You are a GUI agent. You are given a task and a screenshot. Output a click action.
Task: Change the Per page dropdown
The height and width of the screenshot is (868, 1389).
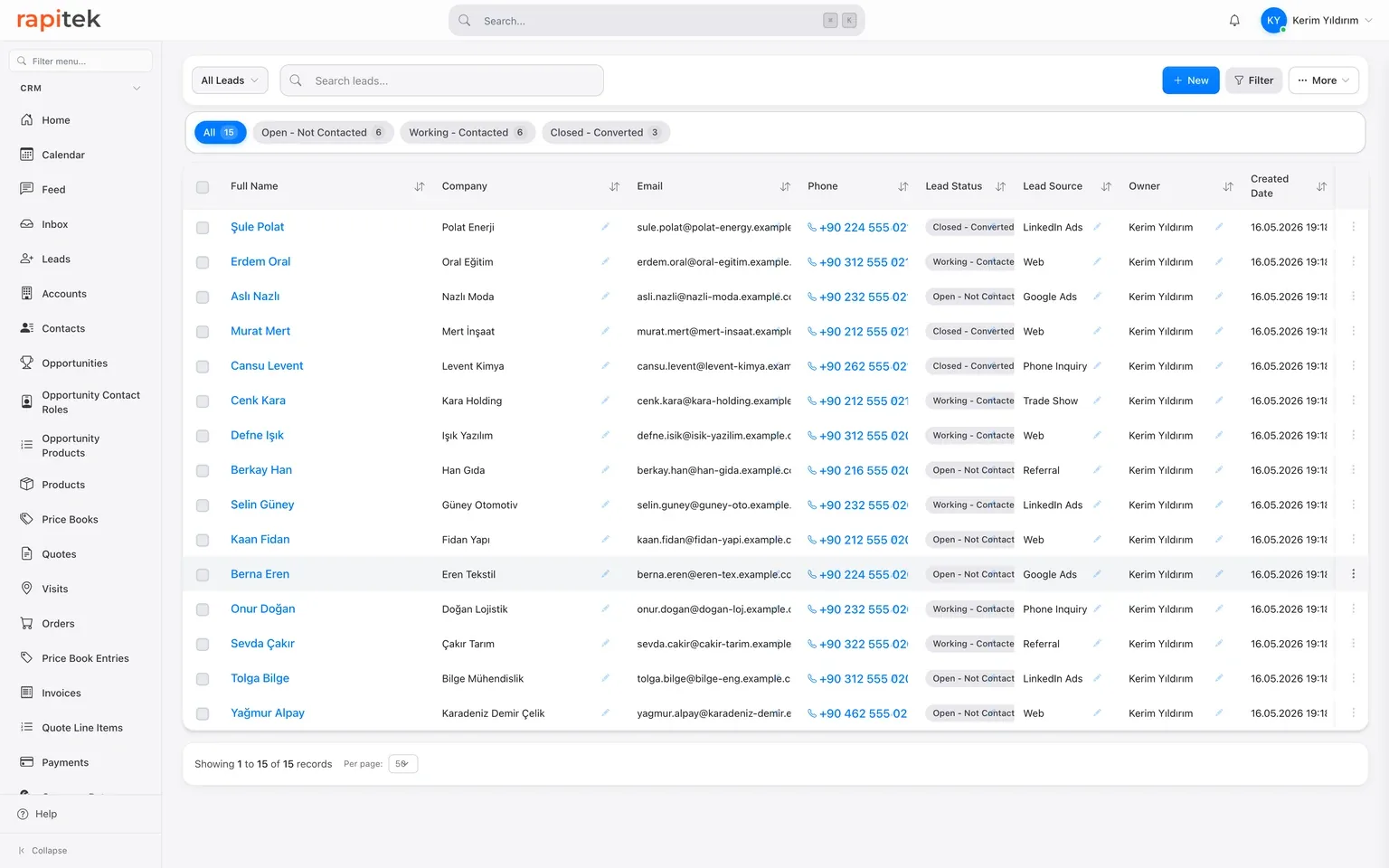coord(402,764)
